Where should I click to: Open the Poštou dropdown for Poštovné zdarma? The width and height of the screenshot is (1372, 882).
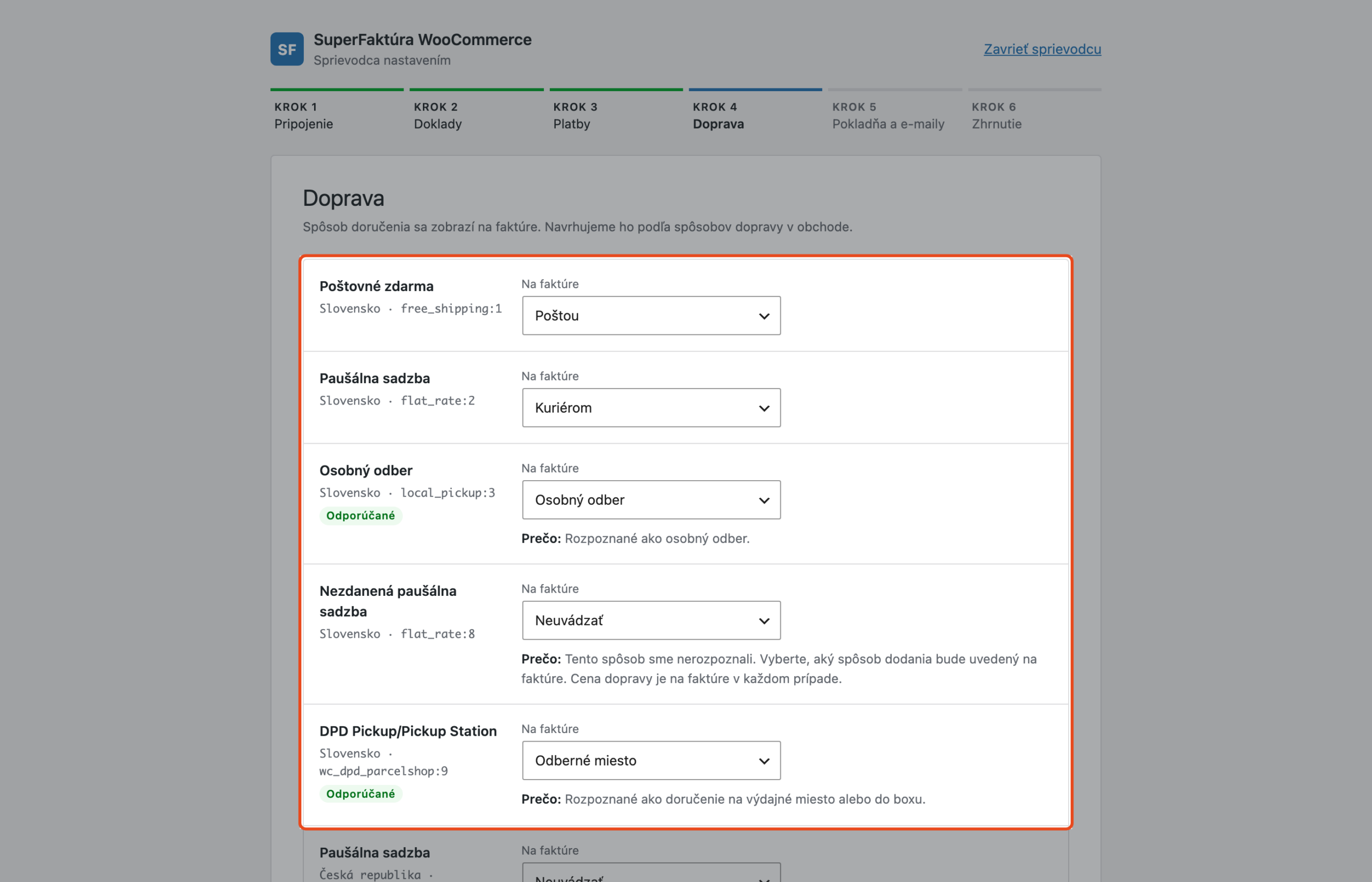click(651, 316)
